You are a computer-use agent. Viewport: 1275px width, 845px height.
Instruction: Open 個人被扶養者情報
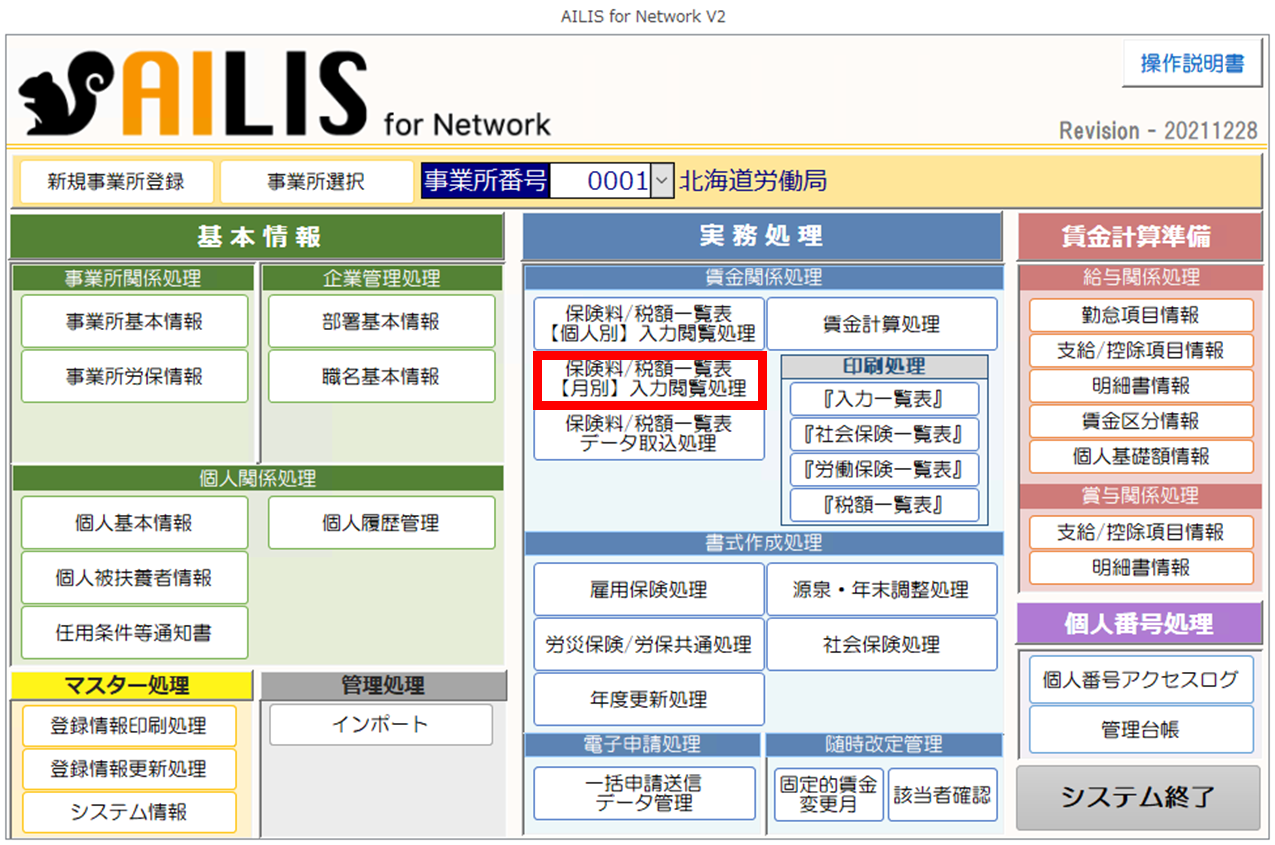tap(134, 578)
